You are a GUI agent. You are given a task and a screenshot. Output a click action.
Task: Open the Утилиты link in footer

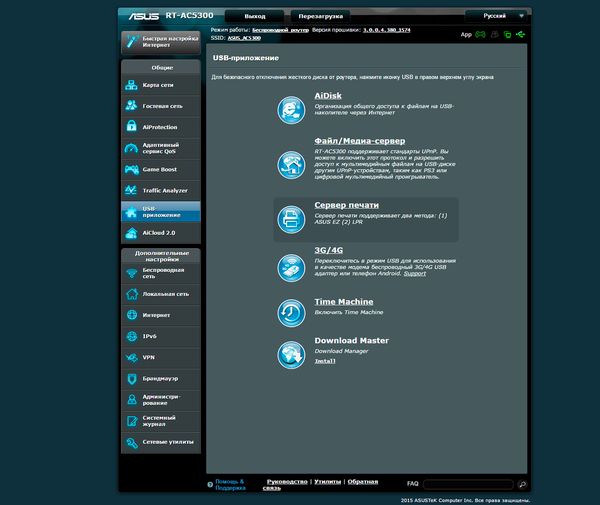point(328,482)
